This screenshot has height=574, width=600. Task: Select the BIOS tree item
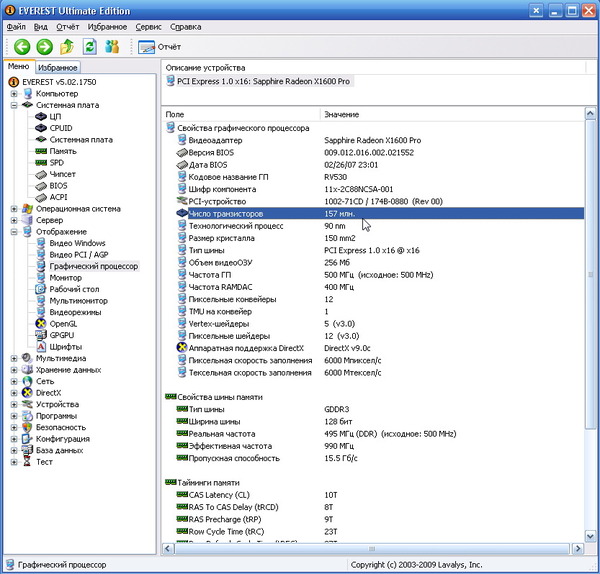tap(58, 186)
